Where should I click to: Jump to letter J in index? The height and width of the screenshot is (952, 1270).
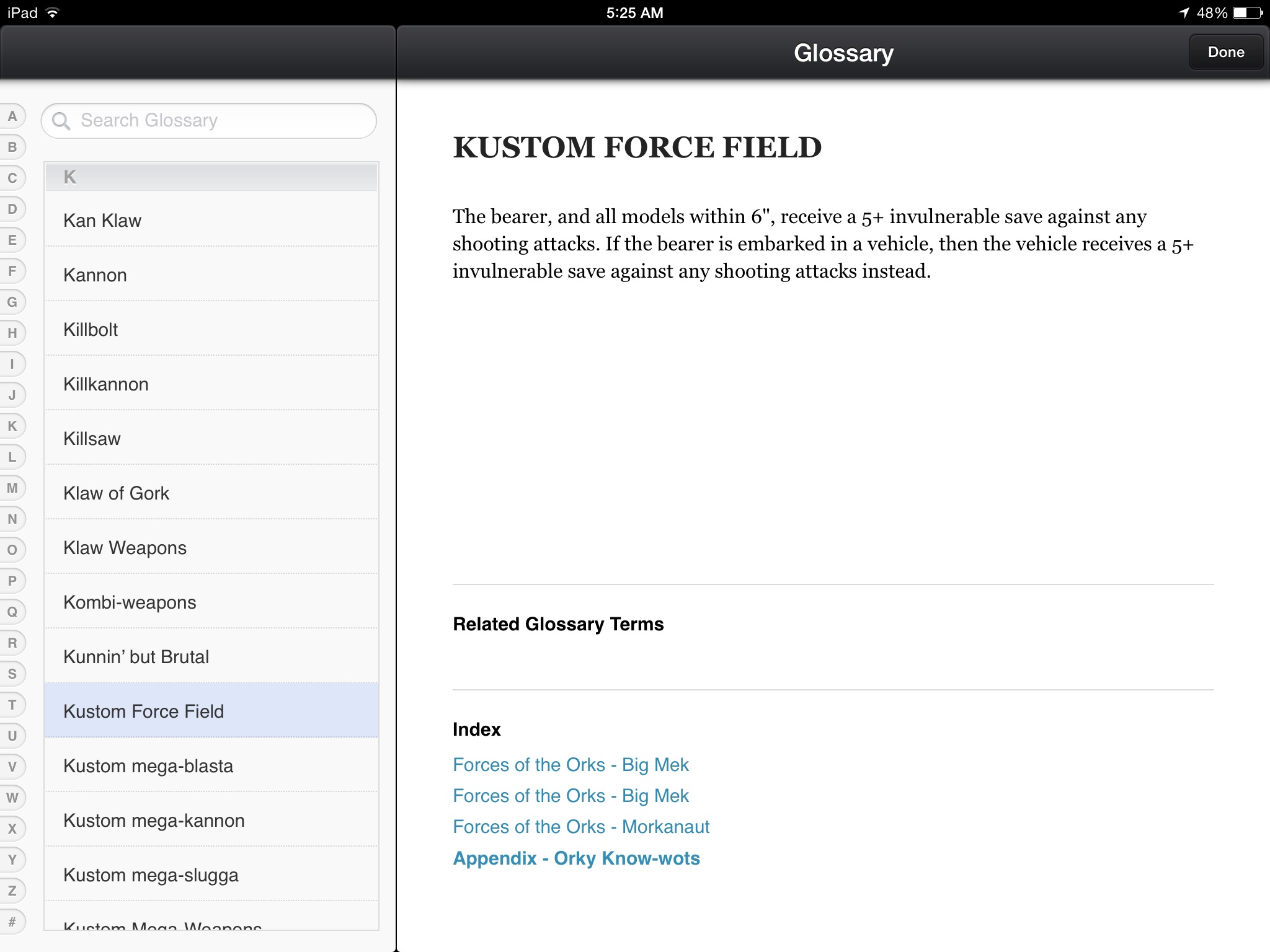[x=12, y=395]
